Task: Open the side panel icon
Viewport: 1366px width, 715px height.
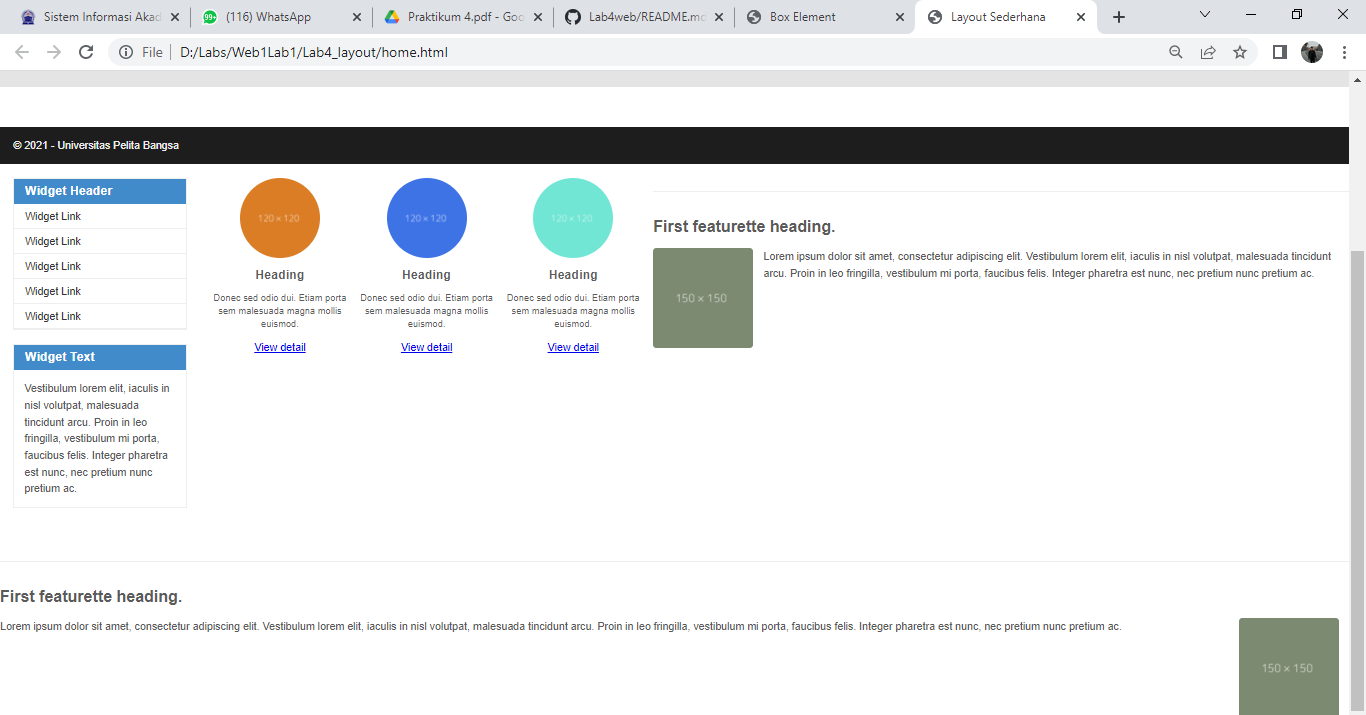Action: pyautogui.click(x=1279, y=51)
